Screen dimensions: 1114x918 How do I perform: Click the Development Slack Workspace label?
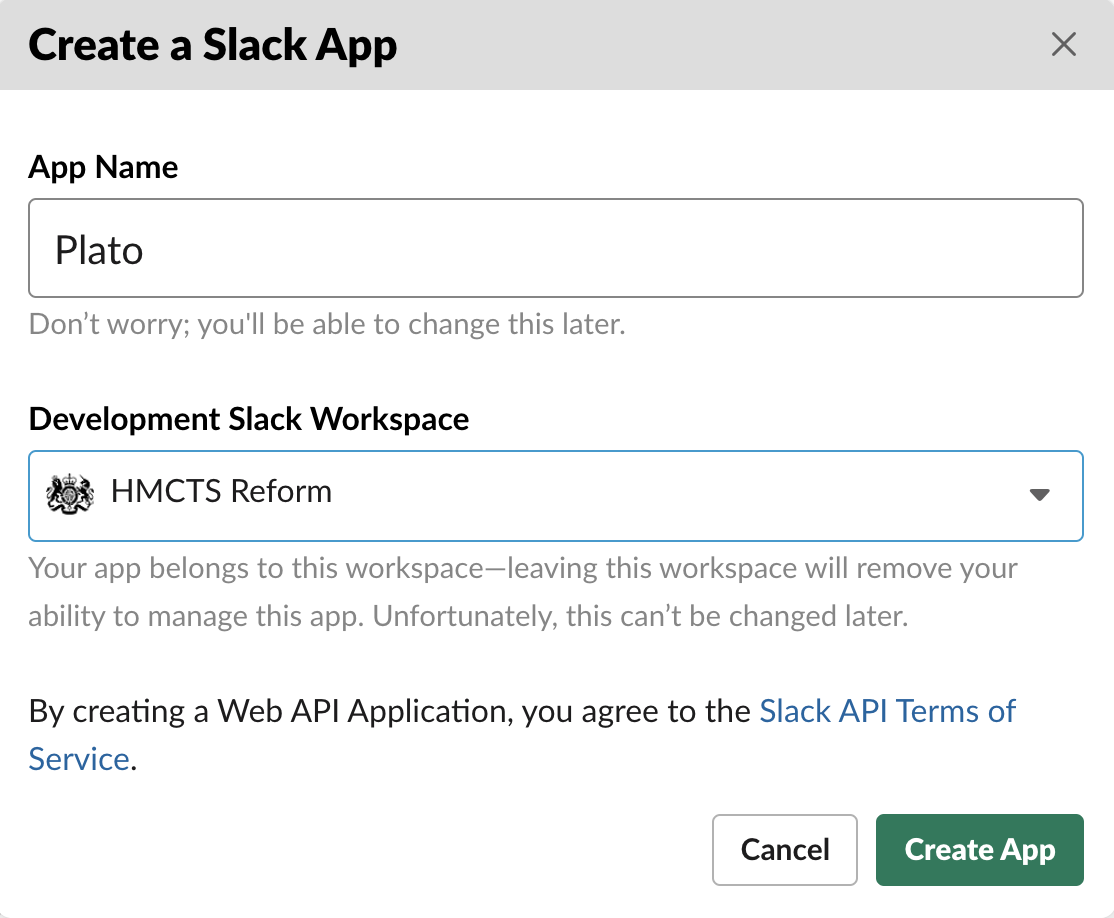249,418
